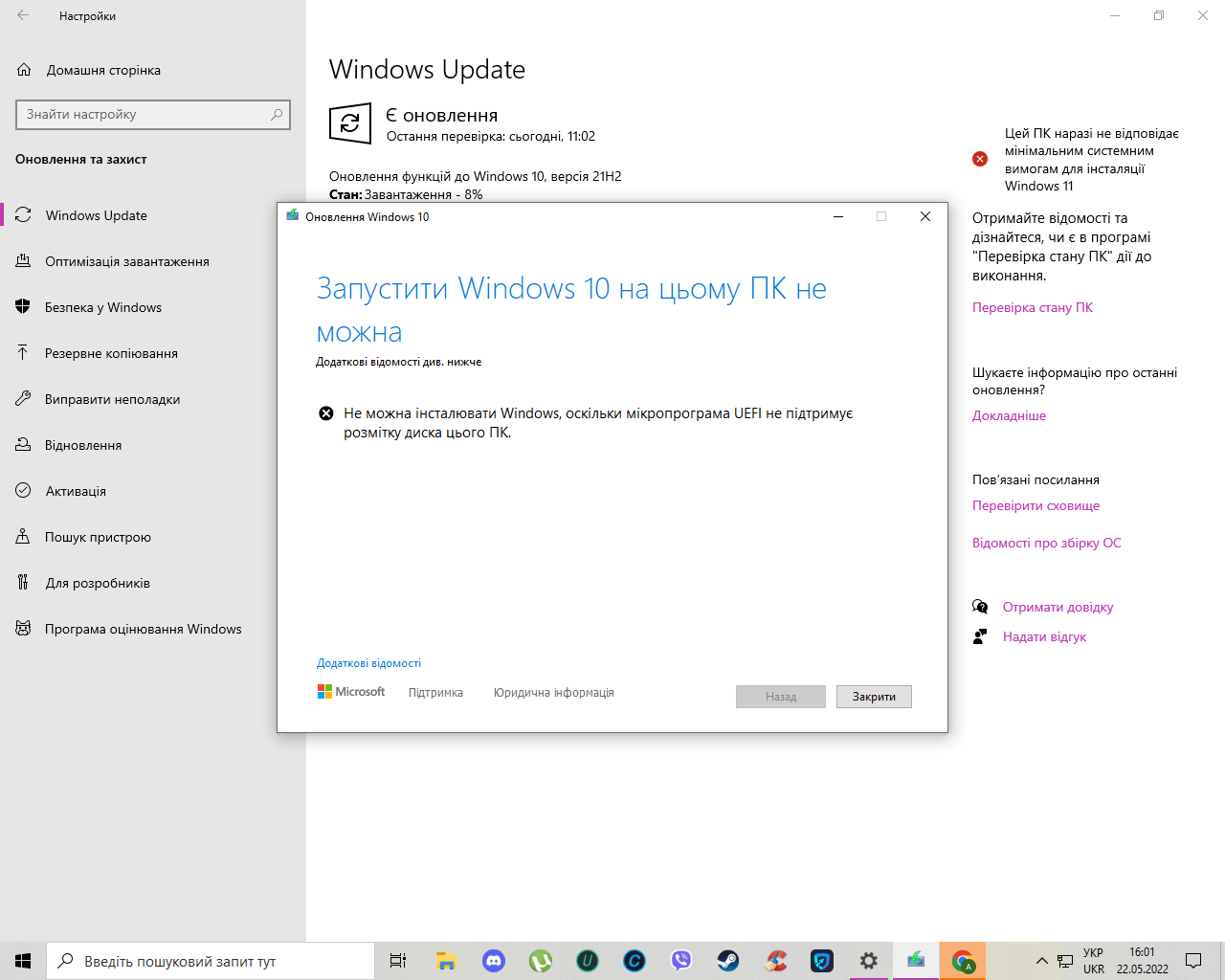Open Перевірка стану ПК link

(x=1033, y=307)
